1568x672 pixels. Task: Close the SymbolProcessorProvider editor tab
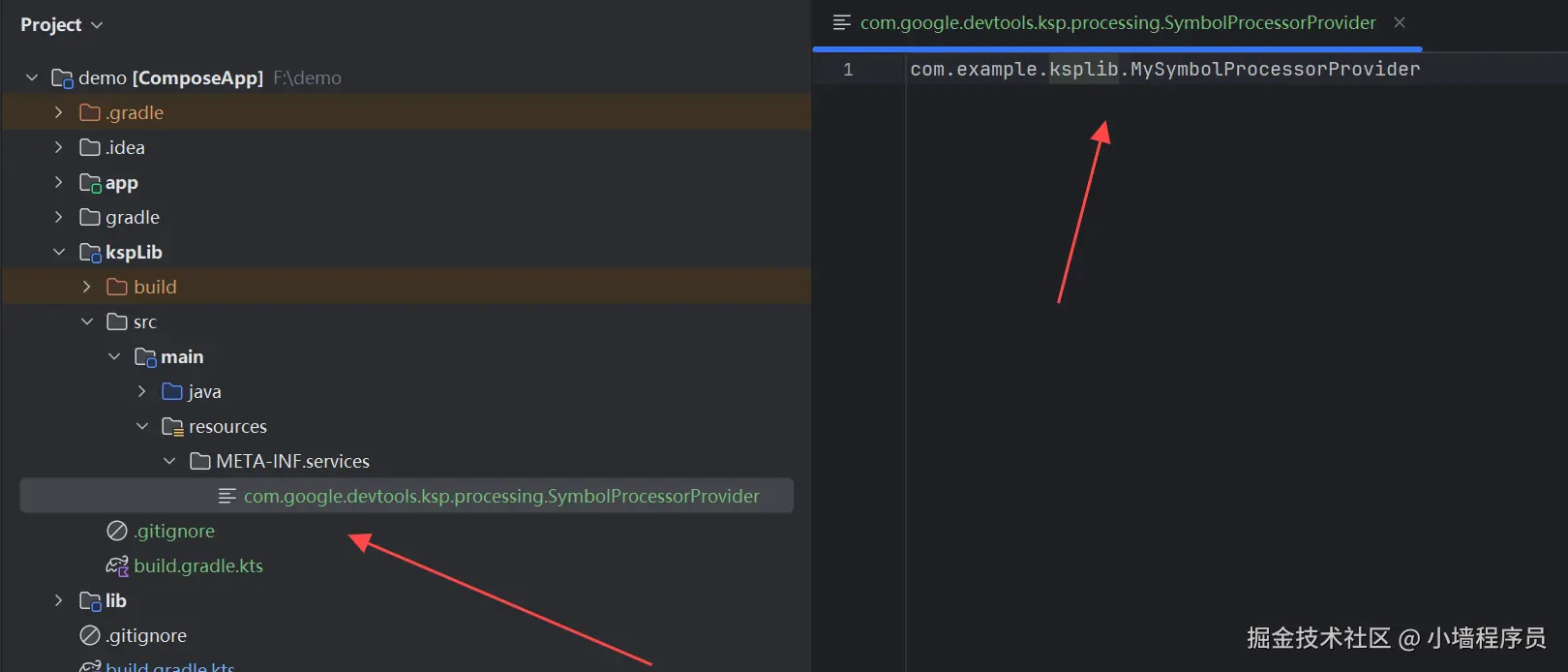click(1400, 22)
